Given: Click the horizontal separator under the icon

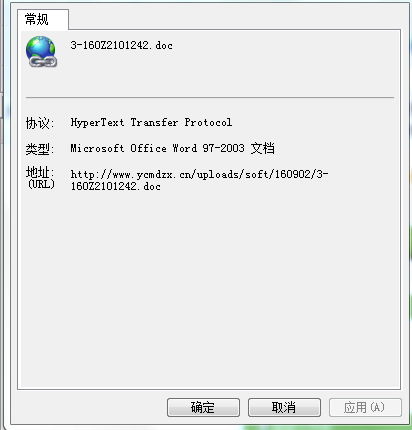Looking at the screenshot, I should click(x=210, y=98).
